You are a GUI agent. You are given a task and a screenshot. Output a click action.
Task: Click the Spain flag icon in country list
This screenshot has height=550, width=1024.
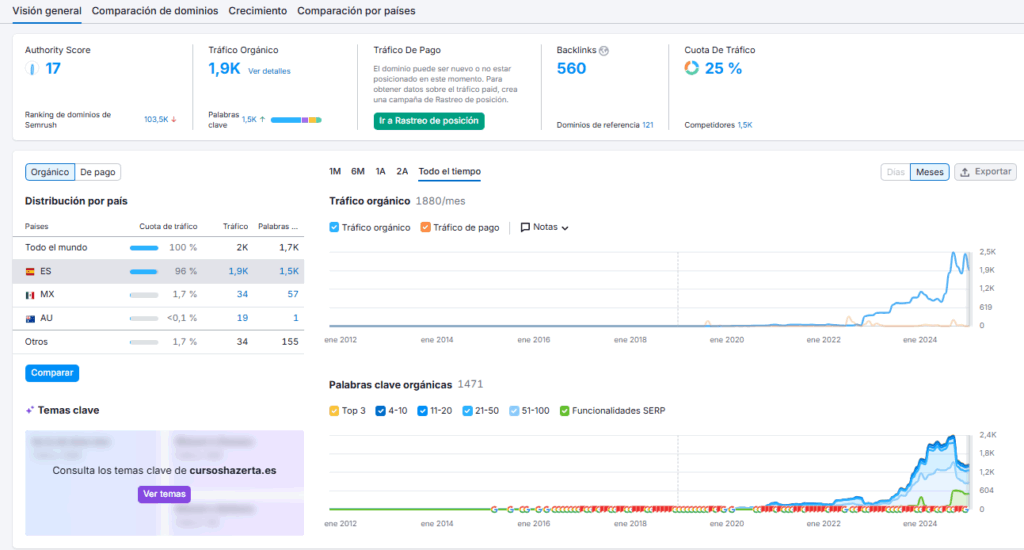point(30,271)
